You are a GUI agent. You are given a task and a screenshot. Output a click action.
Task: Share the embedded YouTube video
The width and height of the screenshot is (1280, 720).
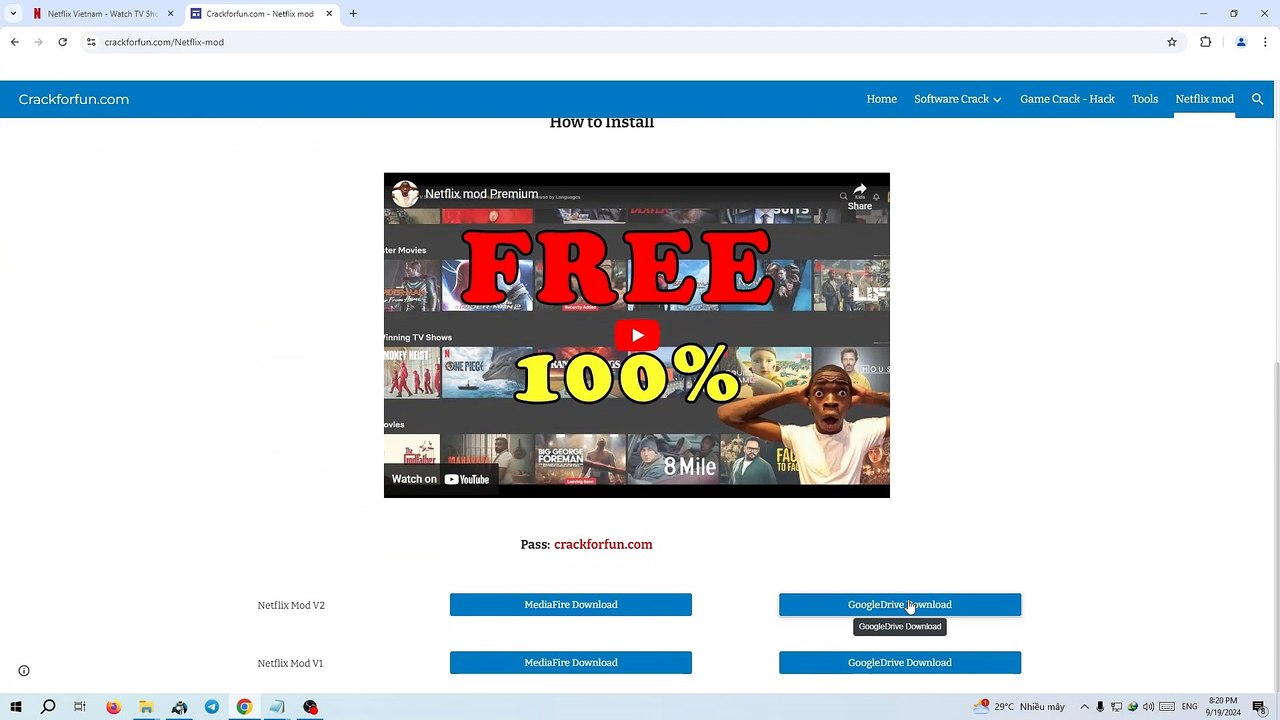tap(860, 196)
